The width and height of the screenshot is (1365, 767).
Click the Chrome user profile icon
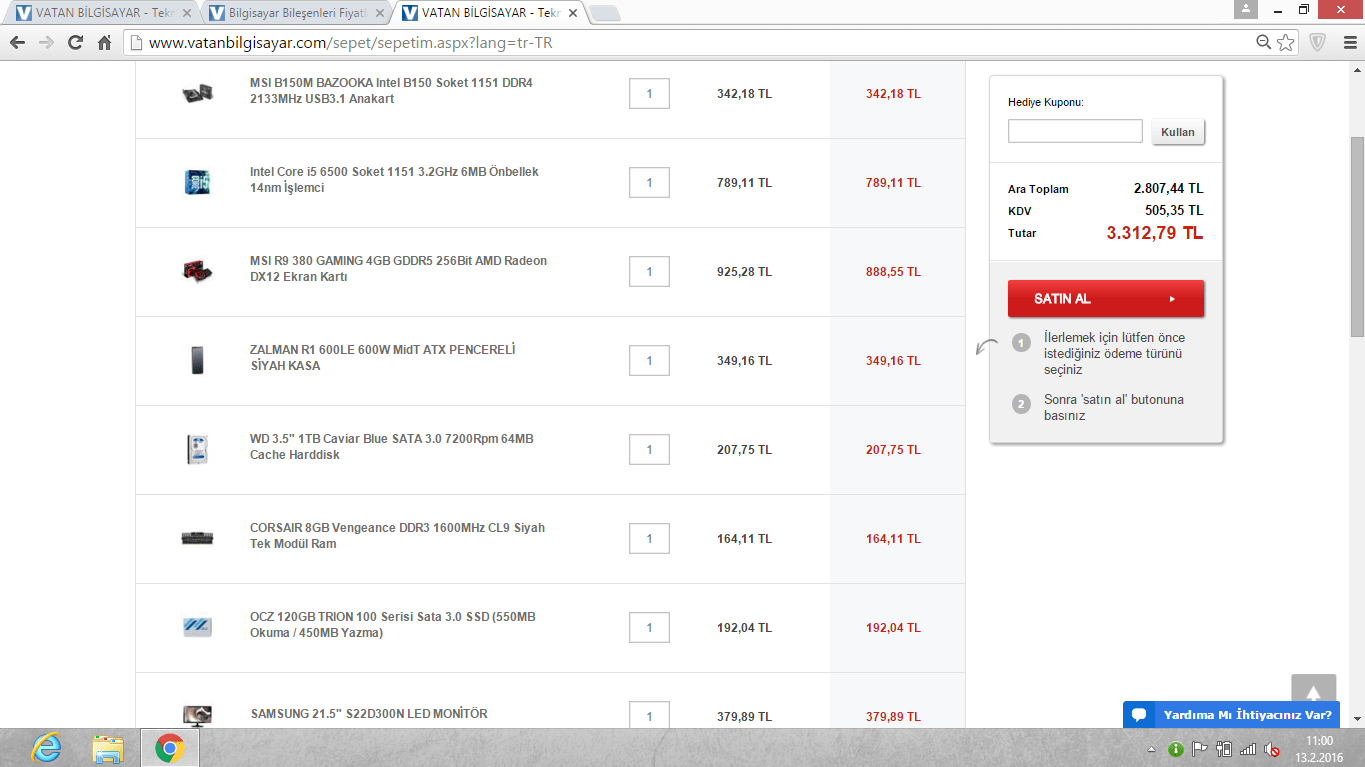point(1246,9)
